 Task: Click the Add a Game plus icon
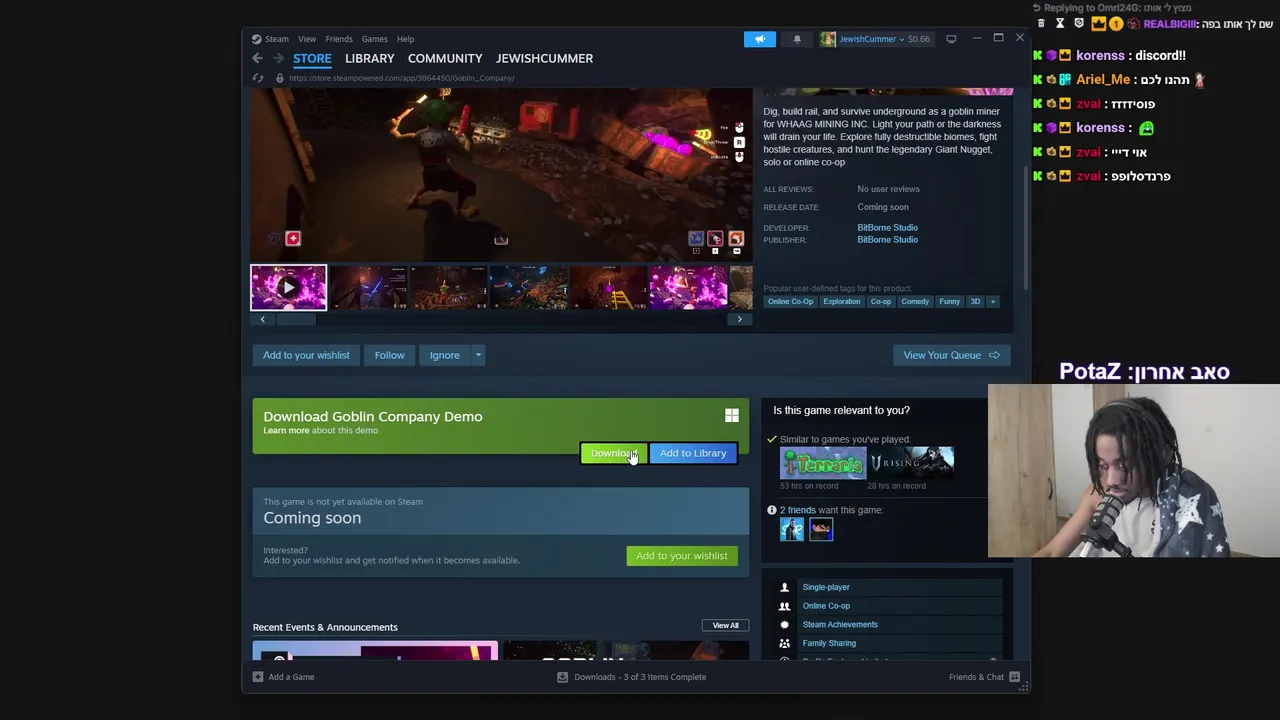[x=258, y=677]
